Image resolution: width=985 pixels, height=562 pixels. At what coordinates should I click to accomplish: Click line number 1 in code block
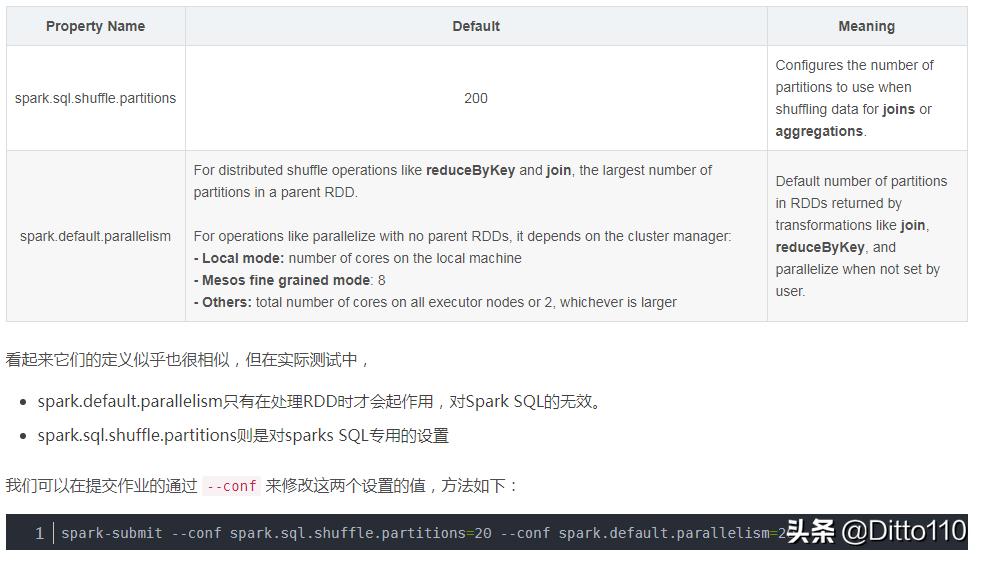click(x=39, y=533)
